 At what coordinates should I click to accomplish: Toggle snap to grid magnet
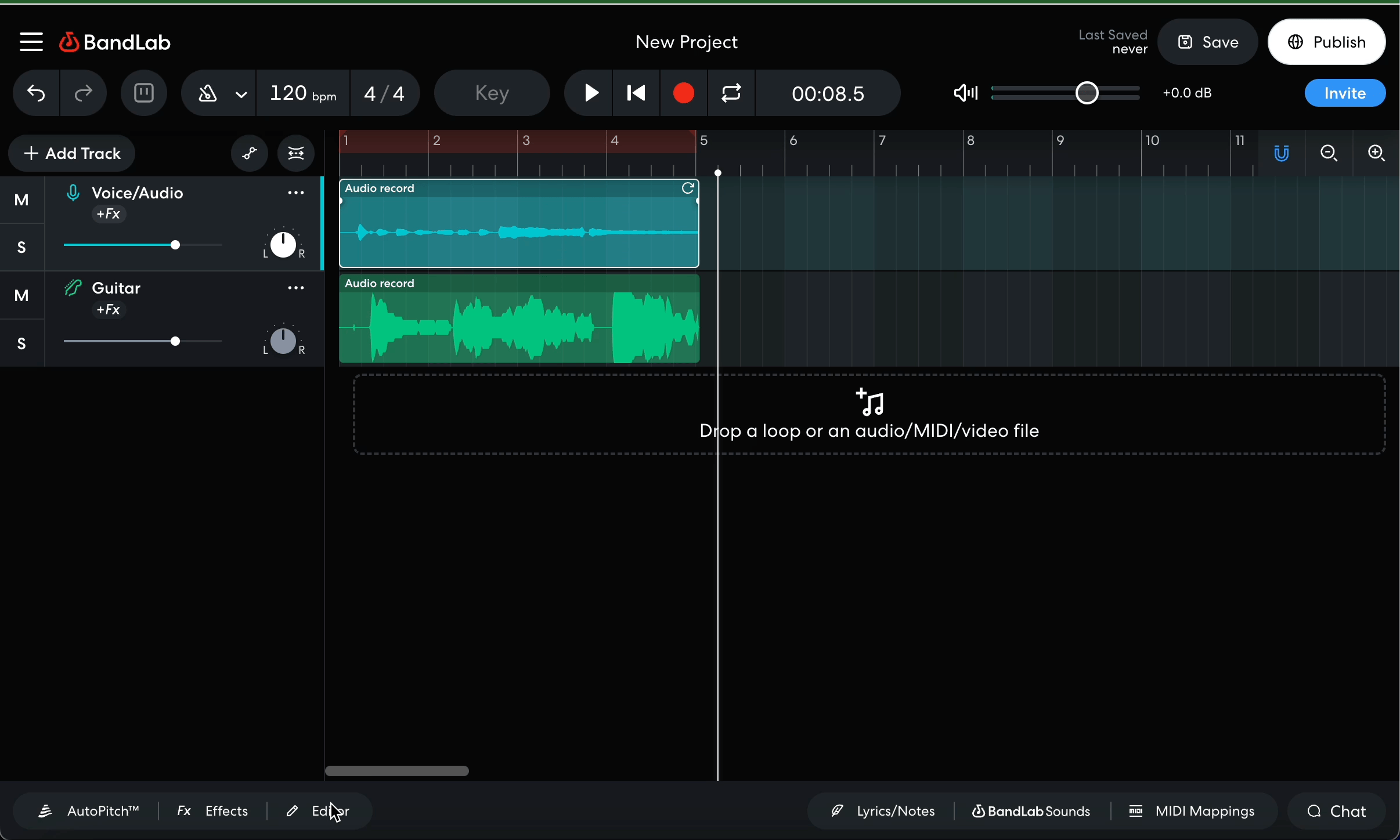[x=1282, y=153]
